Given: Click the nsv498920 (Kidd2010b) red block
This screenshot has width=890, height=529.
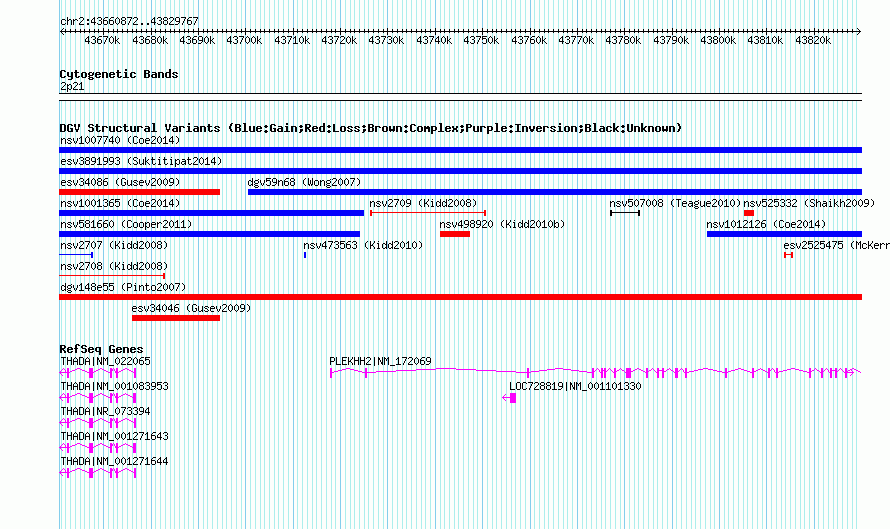Looking at the screenshot, I should [455, 234].
